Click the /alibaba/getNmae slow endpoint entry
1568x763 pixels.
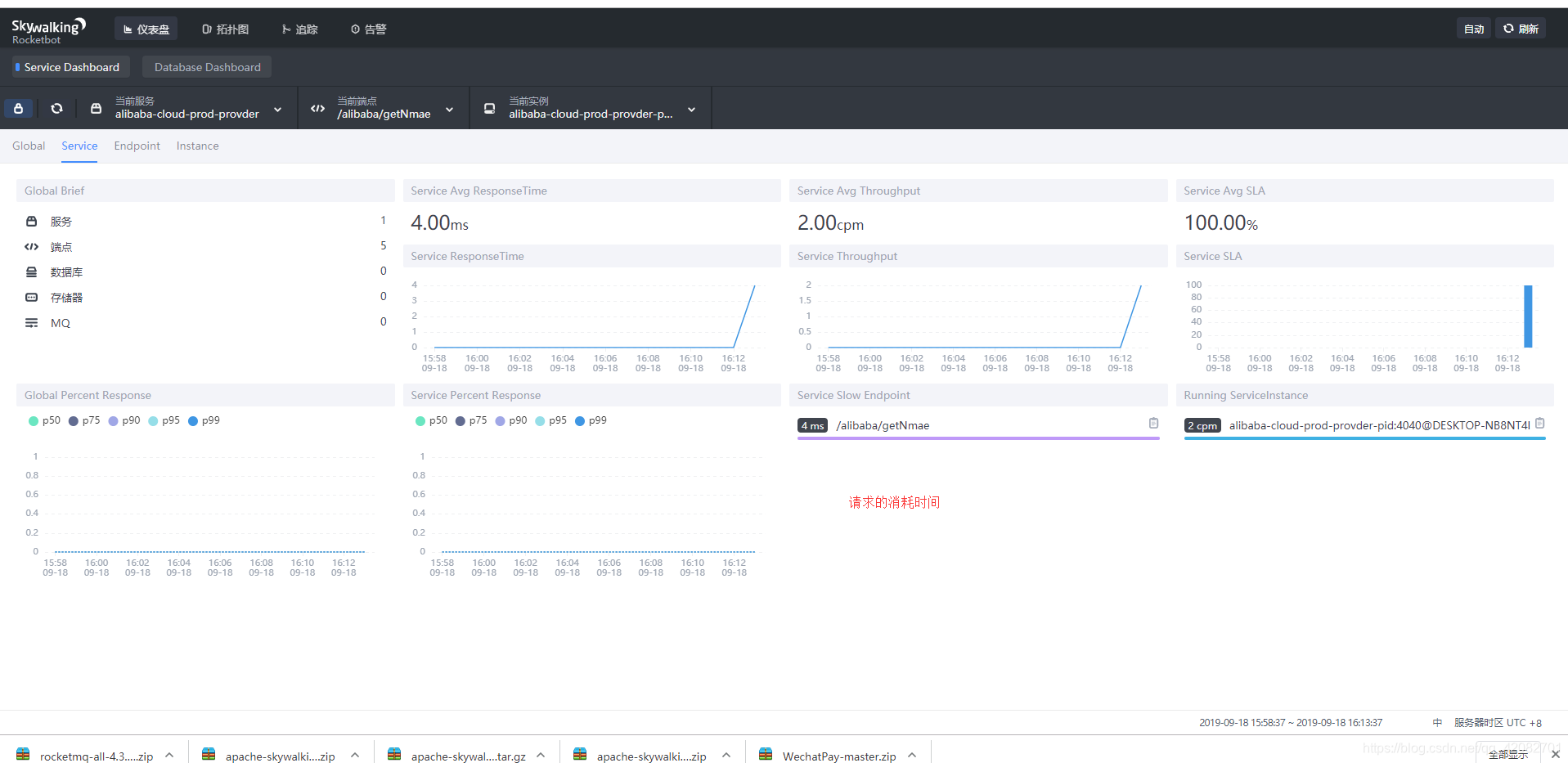pos(883,425)
